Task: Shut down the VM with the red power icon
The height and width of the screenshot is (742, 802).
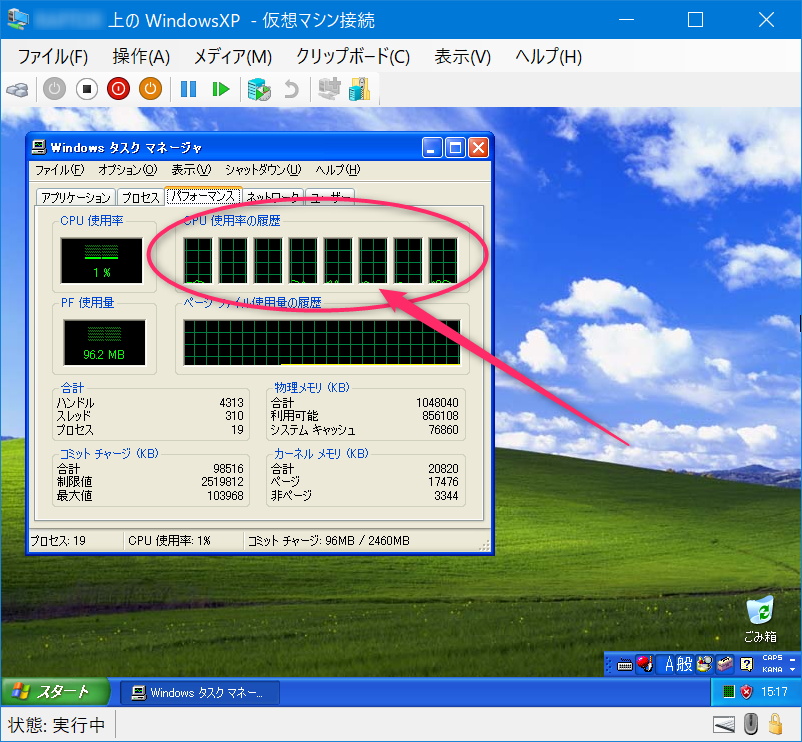Action: click(x=118, y=89)
